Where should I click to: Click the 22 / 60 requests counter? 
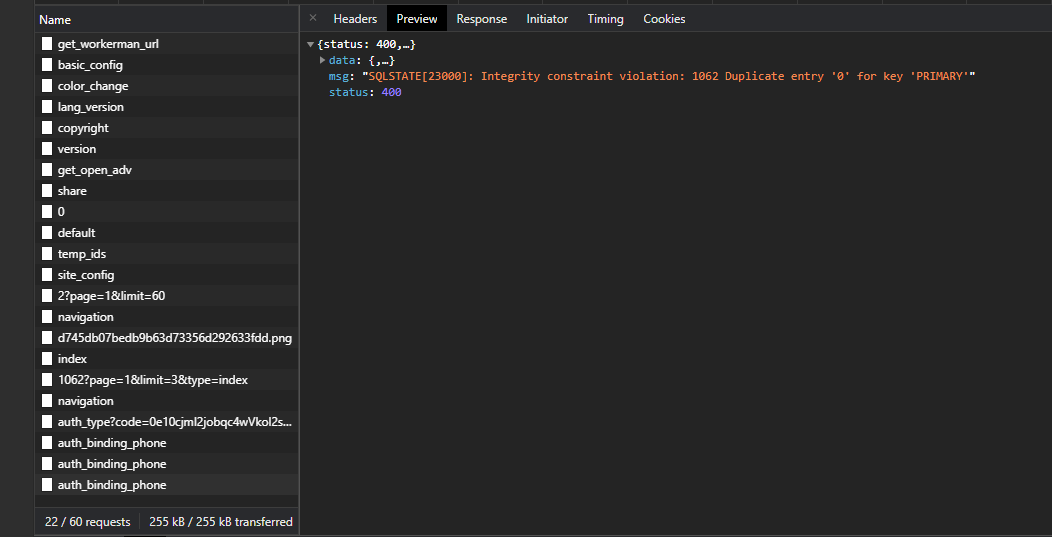pyautogui.click(x=87, y=522)
